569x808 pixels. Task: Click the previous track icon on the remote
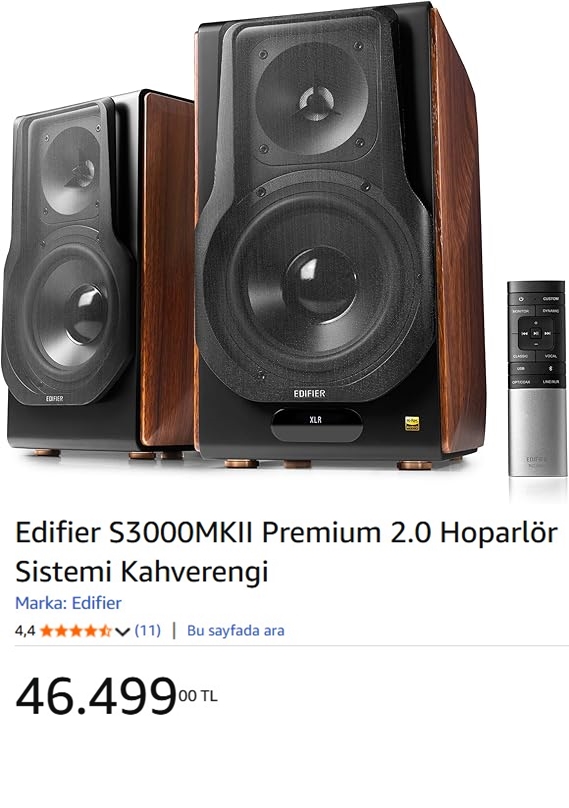(525, 333)
